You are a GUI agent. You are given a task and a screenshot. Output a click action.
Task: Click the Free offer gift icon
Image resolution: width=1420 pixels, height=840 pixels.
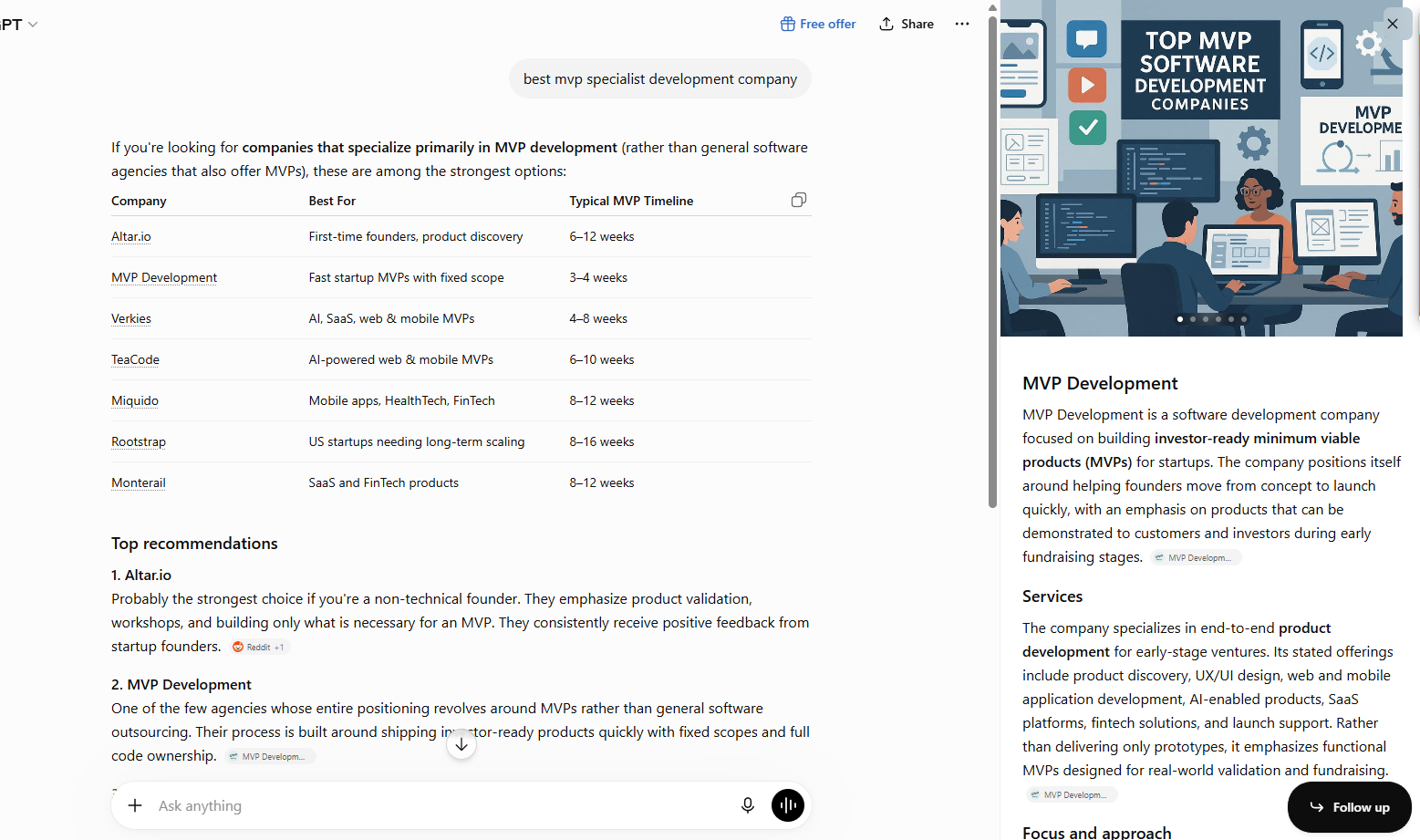click(788, 24)
